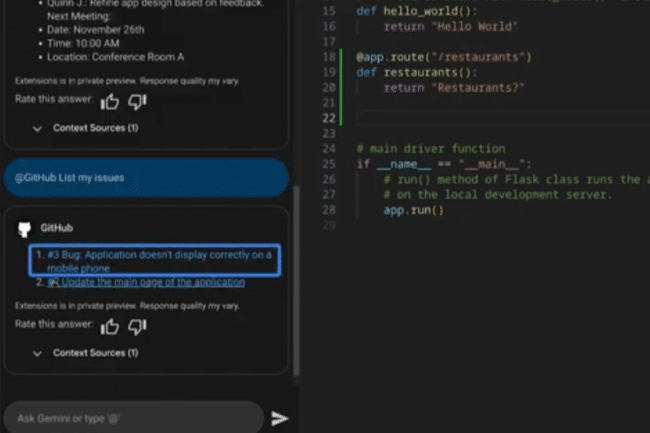Click '# main driver function' comment
The height and width of the screenshot is (433, 650).
point(431,148)
